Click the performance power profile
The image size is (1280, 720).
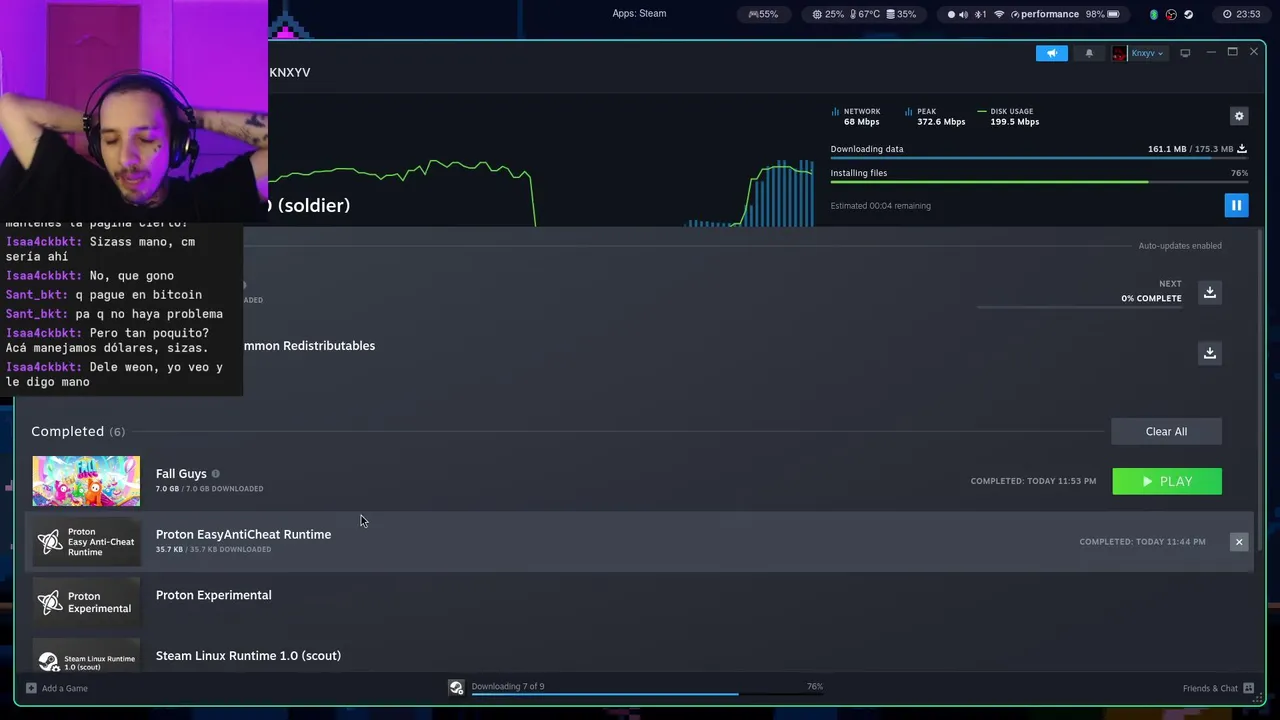[1045, 14]
